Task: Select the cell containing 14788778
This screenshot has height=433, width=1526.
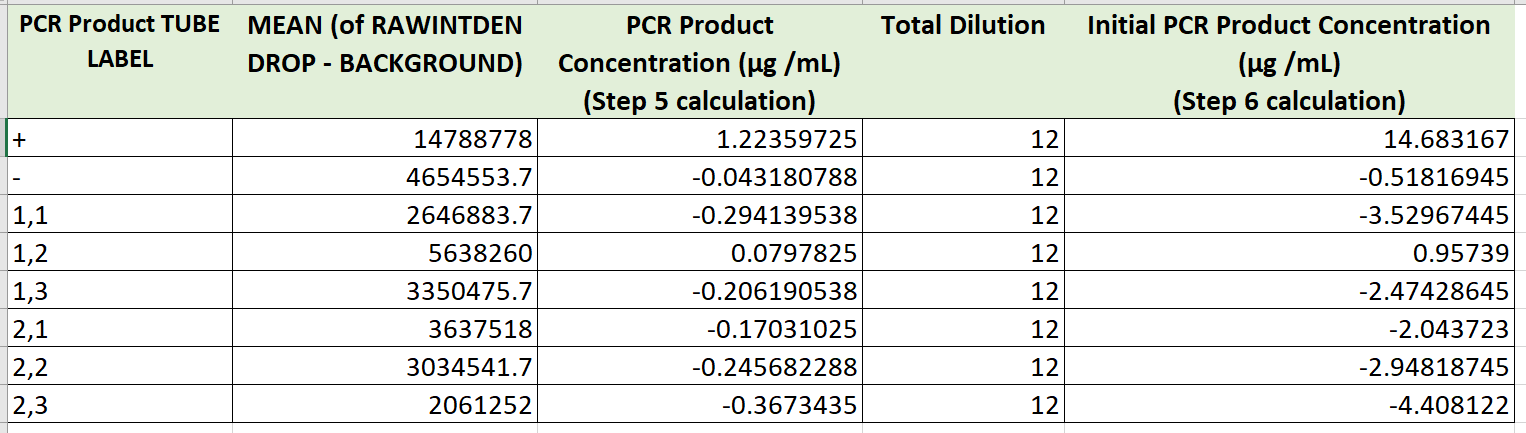Action: (x=385, y=140)
